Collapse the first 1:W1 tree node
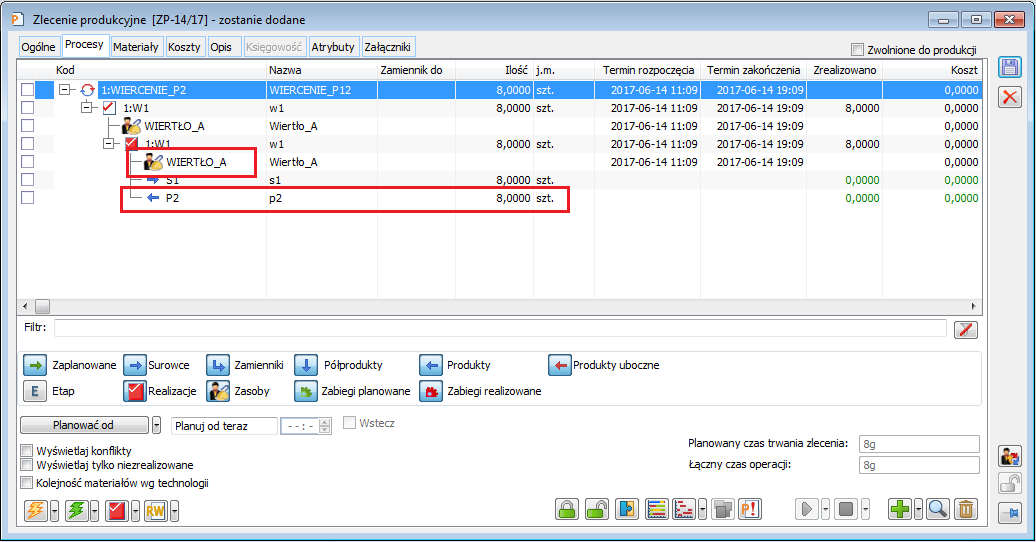This screenshot has height=542, width=1036. click(x=87, y=107)
